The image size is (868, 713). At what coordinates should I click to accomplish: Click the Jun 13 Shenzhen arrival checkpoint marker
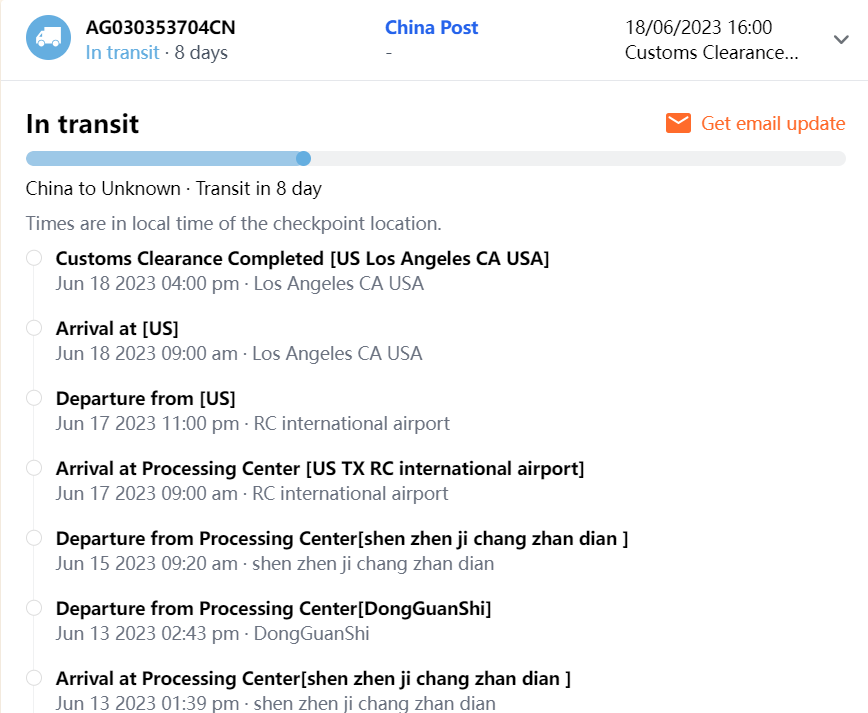pos(34,678)
